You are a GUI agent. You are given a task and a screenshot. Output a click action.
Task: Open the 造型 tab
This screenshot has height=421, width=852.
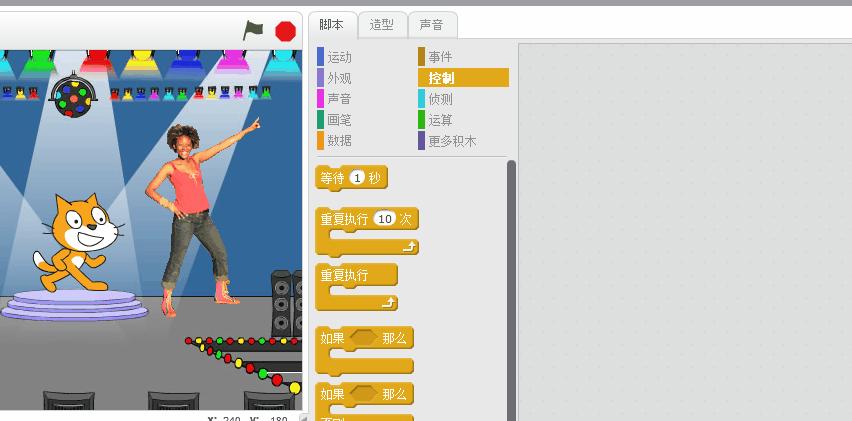tap(382, 25)
